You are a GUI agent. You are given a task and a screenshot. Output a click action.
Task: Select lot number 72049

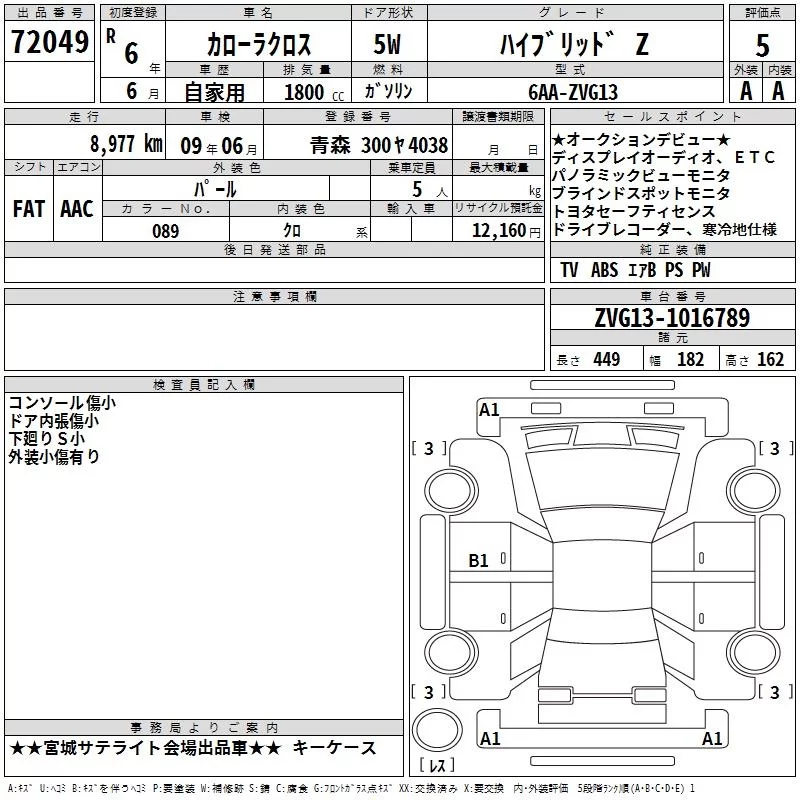49,41
